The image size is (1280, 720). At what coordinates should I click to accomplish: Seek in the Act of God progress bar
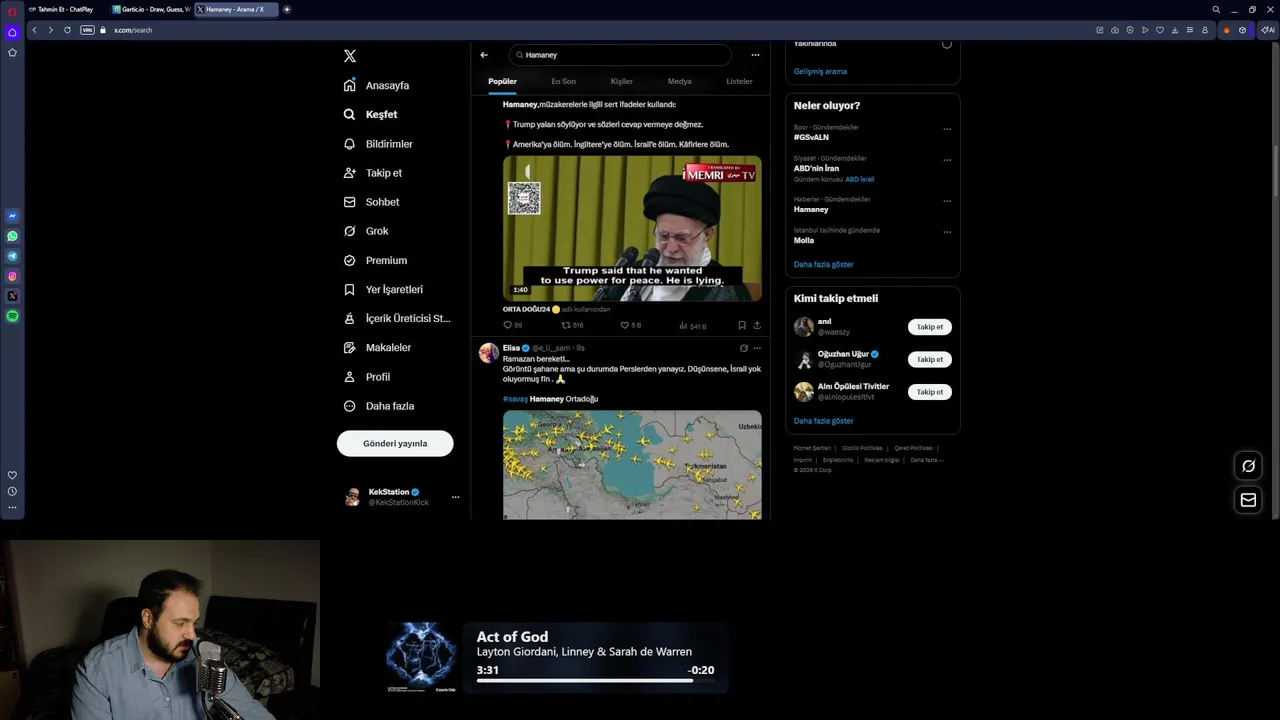(595, 681)
